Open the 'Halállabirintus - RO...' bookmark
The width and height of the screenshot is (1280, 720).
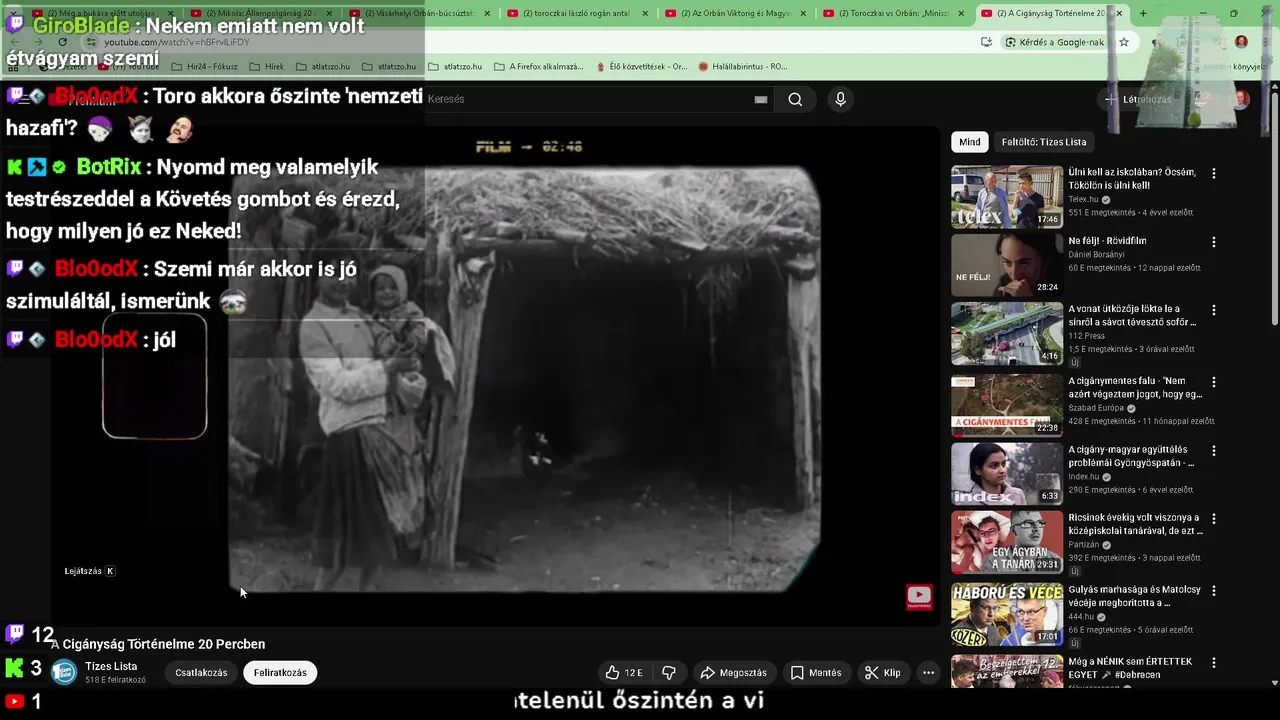click(743, 67)
